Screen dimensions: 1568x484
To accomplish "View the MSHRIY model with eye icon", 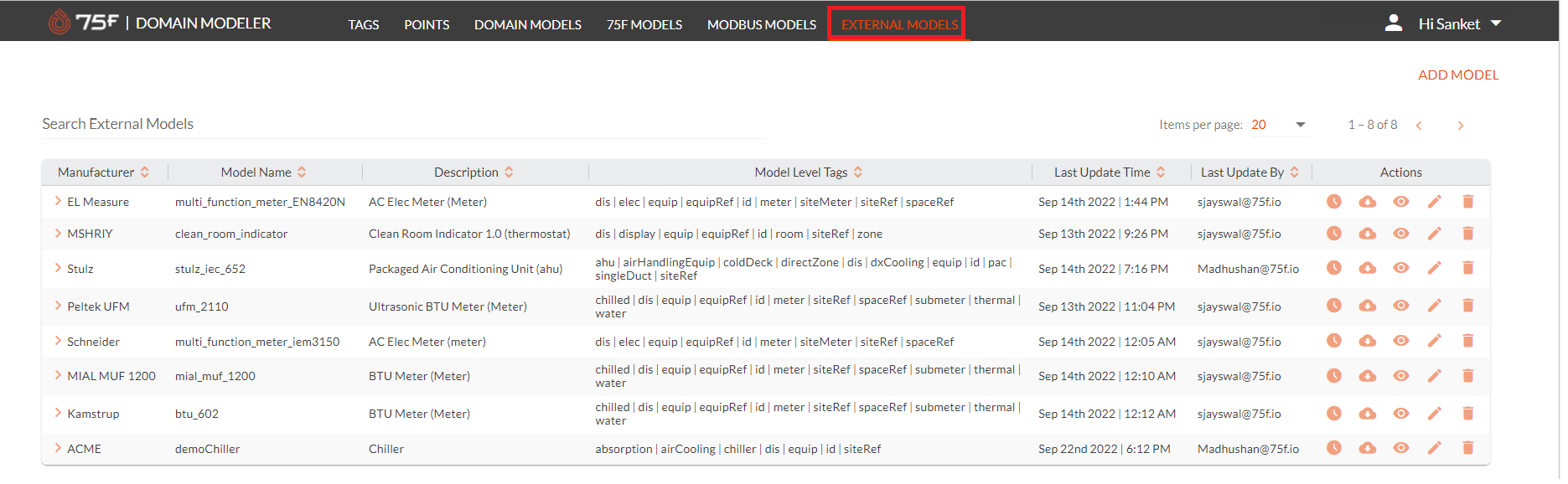I will 1401,234.
